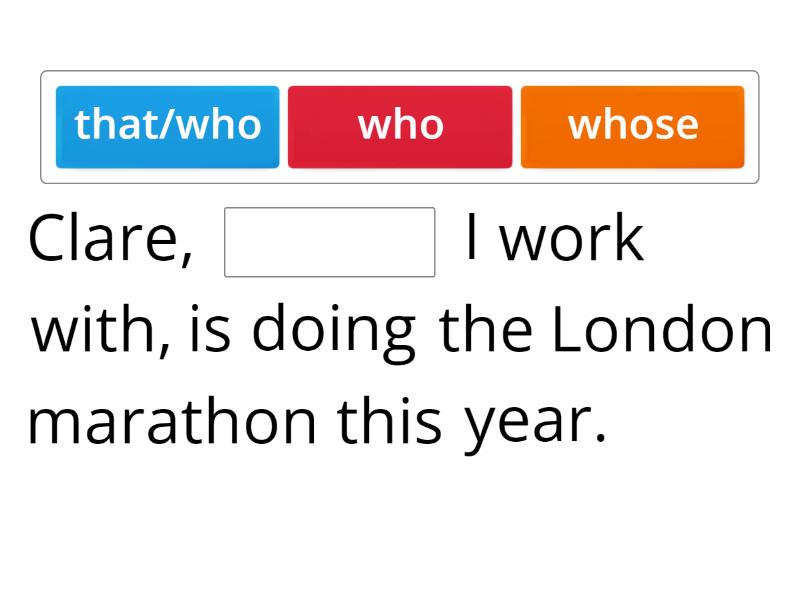800x600 pixels.
Task: Click the word "London" in the sentence
Action: (x=662, y=329)
